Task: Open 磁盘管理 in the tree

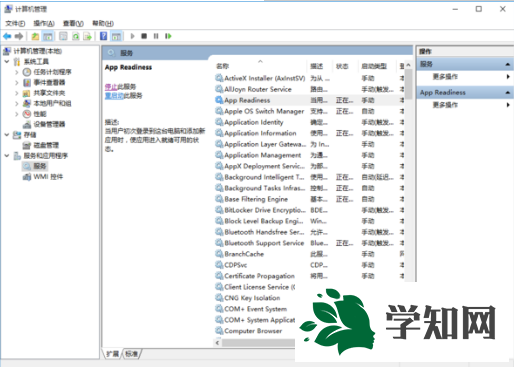Action: [x=46, y=145]
